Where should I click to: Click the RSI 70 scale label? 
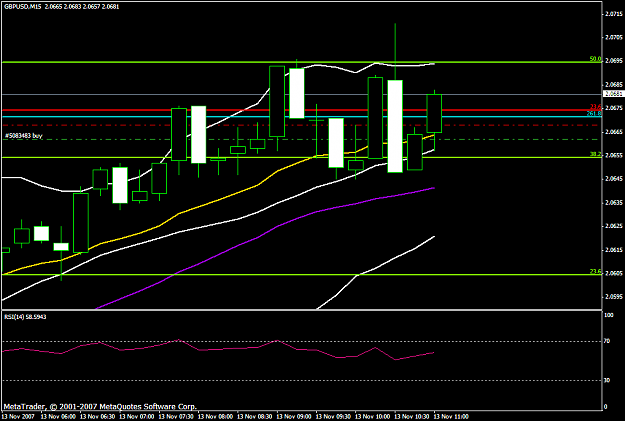(607, 341)
